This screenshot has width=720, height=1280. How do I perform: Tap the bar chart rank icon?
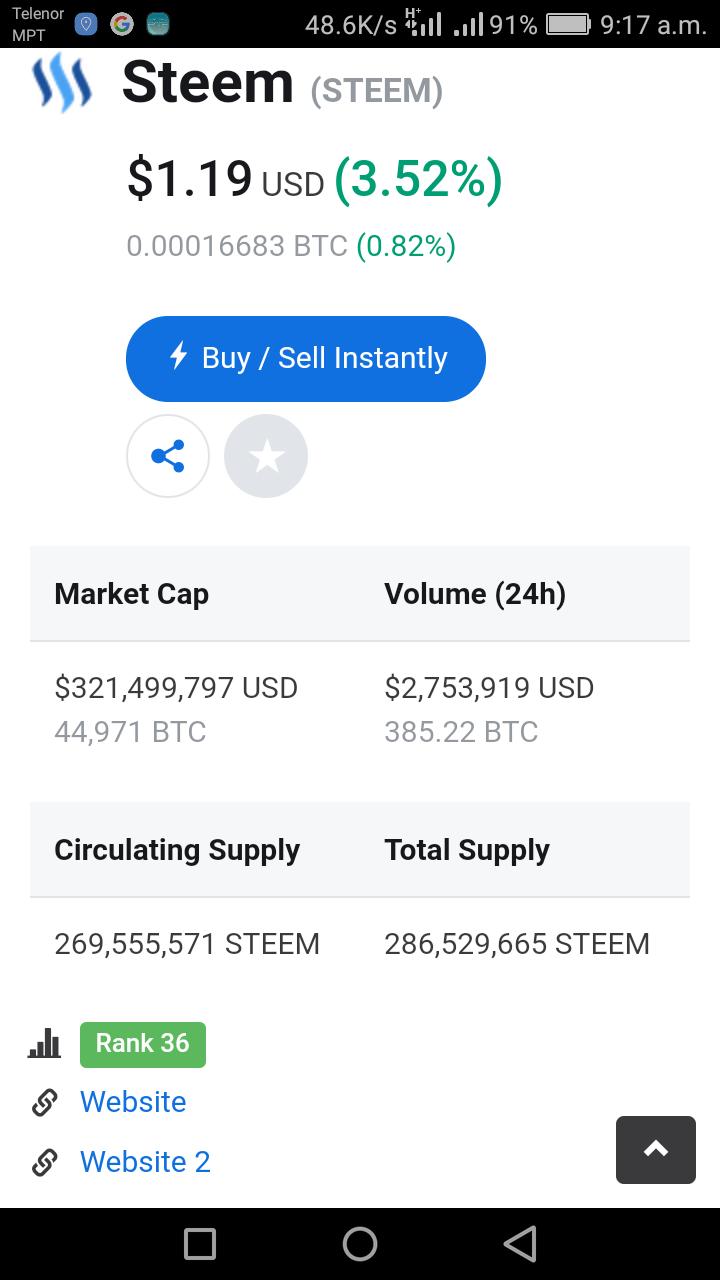45,1045
